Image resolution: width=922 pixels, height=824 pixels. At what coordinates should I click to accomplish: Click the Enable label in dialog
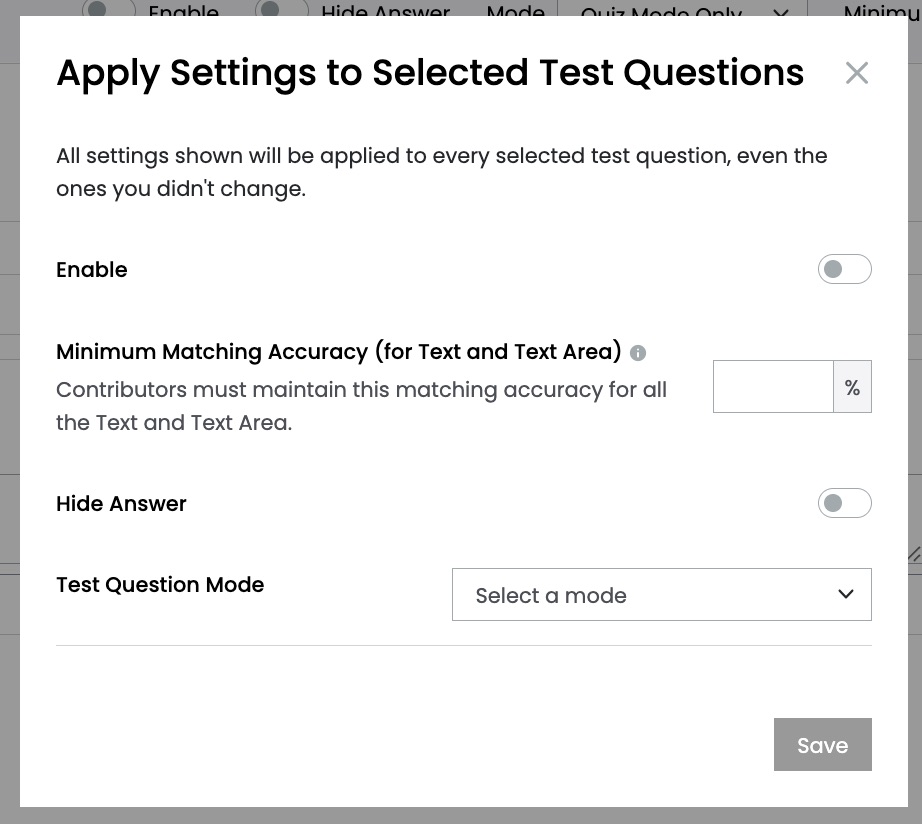point(92,269)
